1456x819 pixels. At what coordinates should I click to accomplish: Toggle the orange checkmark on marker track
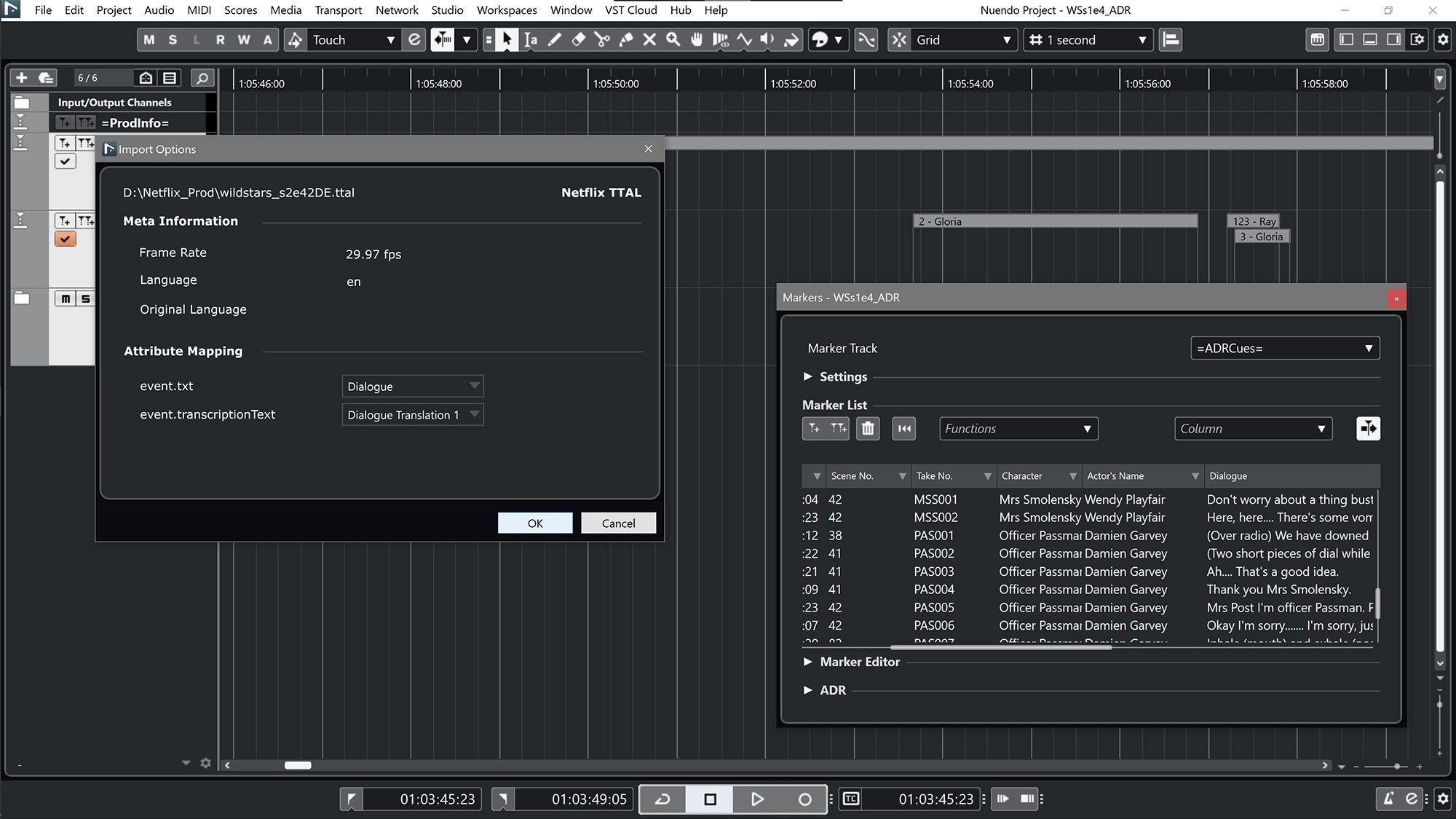pyautogui.click(x=65, y=239)
